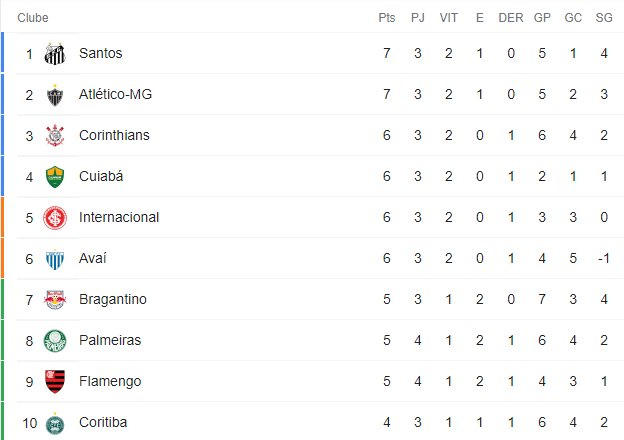Screen dimensions: 624x440
Task: Click the Palmeiras green crest
Action: [x=55, y=341]
